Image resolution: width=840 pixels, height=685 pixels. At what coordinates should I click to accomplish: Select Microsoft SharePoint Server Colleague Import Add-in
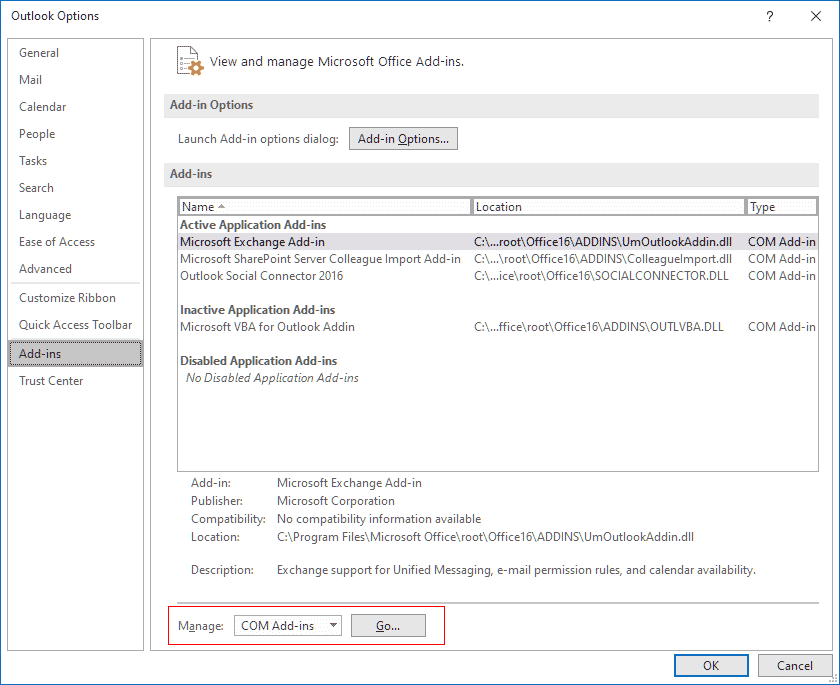pos(498,259)
